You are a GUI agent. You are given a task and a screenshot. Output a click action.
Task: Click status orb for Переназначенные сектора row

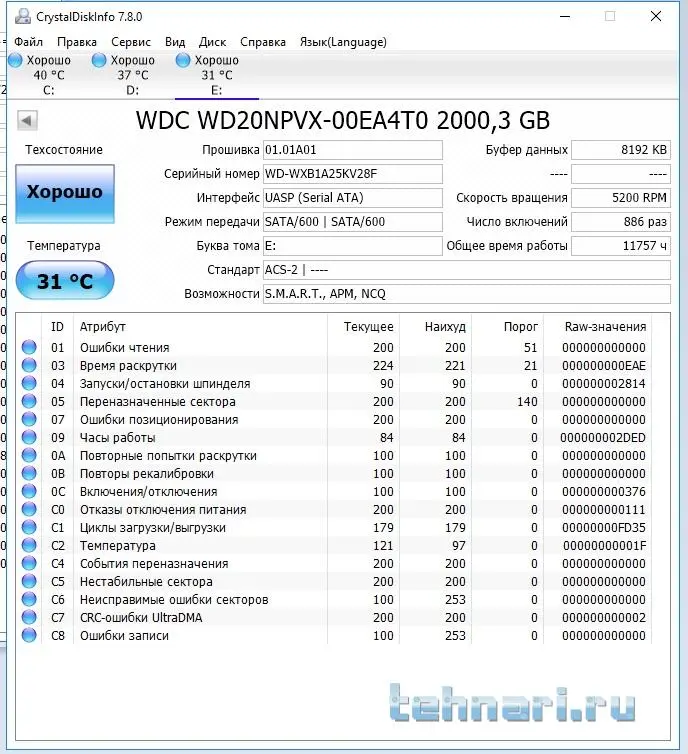tap(29, 402)
